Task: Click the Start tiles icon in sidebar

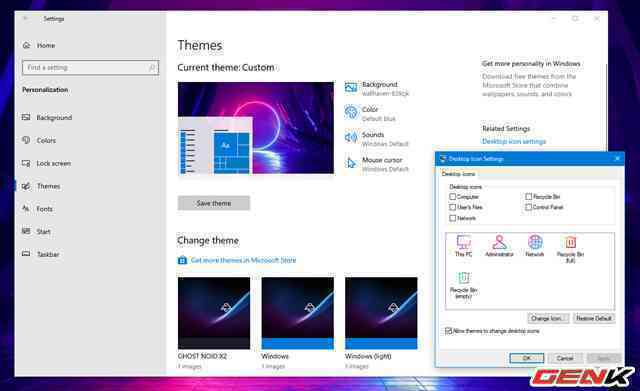Action: (26, 231)
